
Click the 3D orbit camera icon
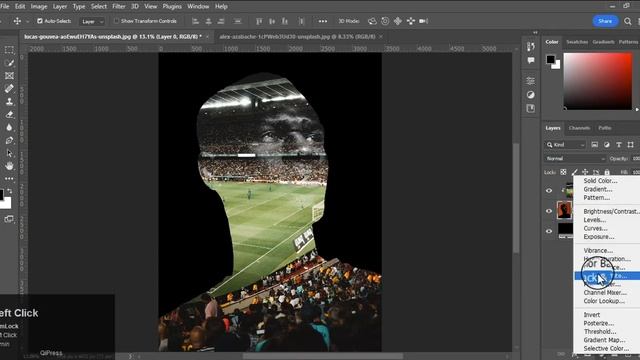(x=372, y=21)
